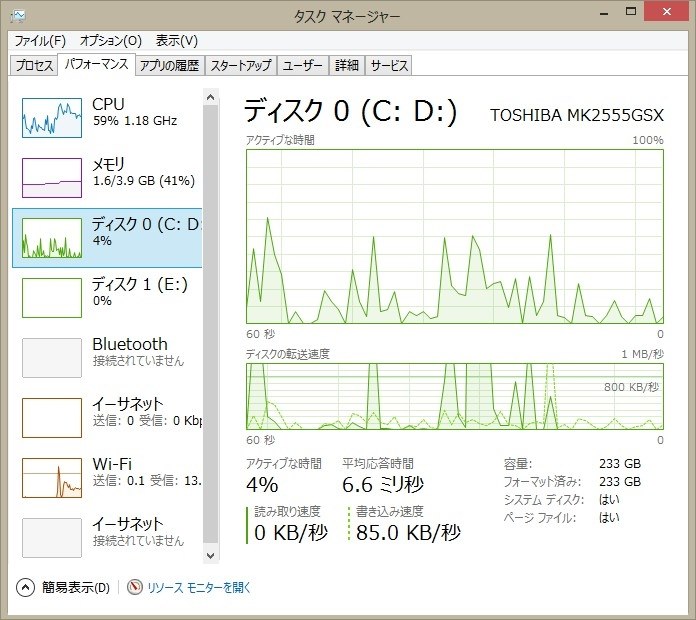Click the sidebar scroll up arrow
Viewport: 696px width, 620px height.
(211, 97)
